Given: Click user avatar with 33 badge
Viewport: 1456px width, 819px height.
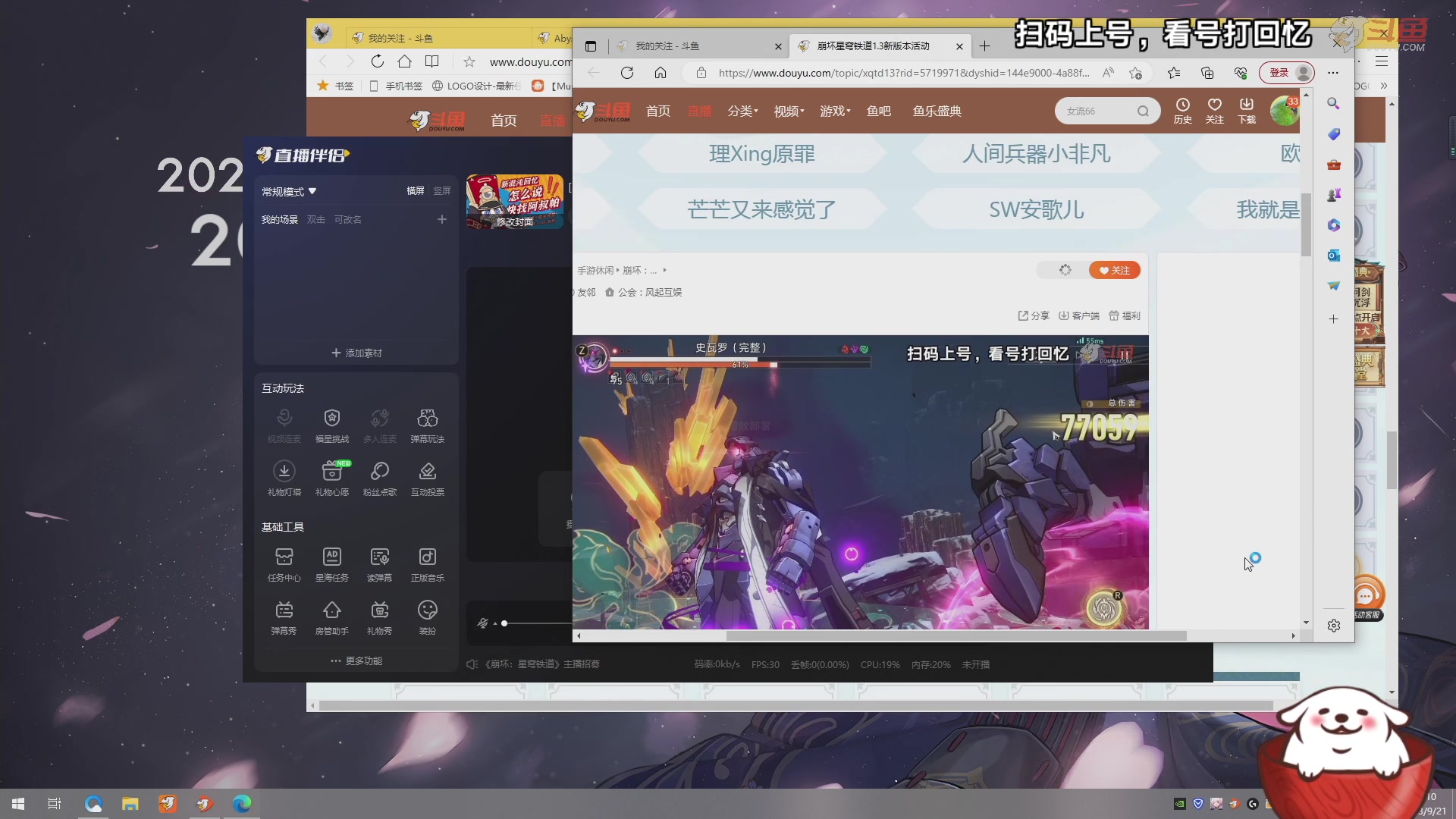Looking at the screenshot, I should tap(1285, 111).
